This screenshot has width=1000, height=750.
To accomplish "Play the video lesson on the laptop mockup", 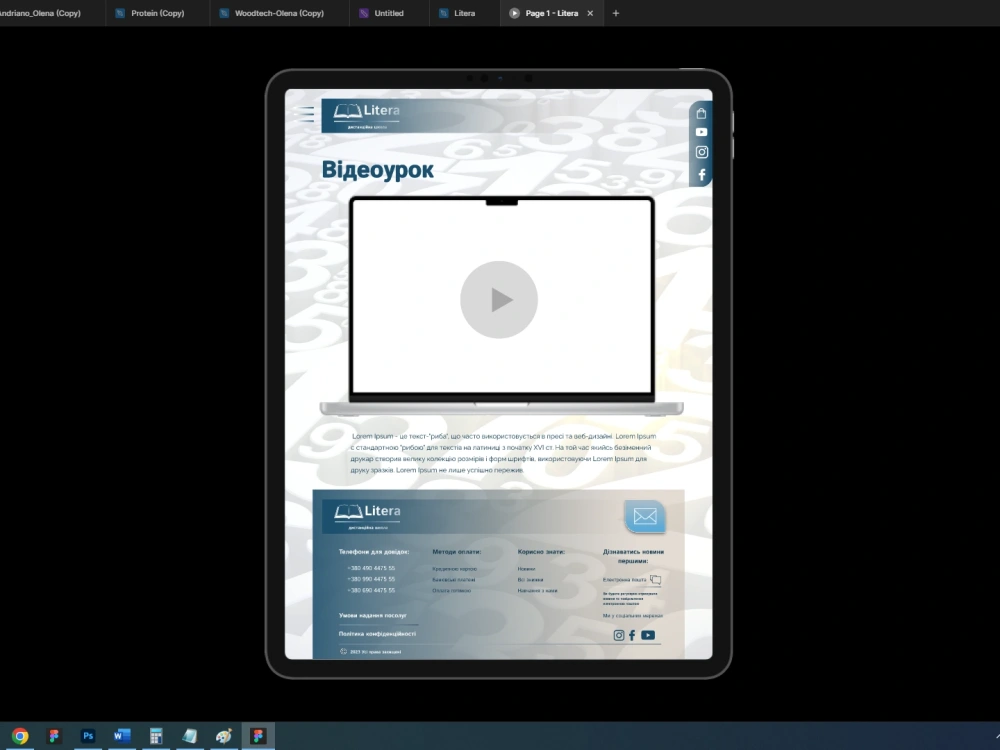I will [499, 300].
